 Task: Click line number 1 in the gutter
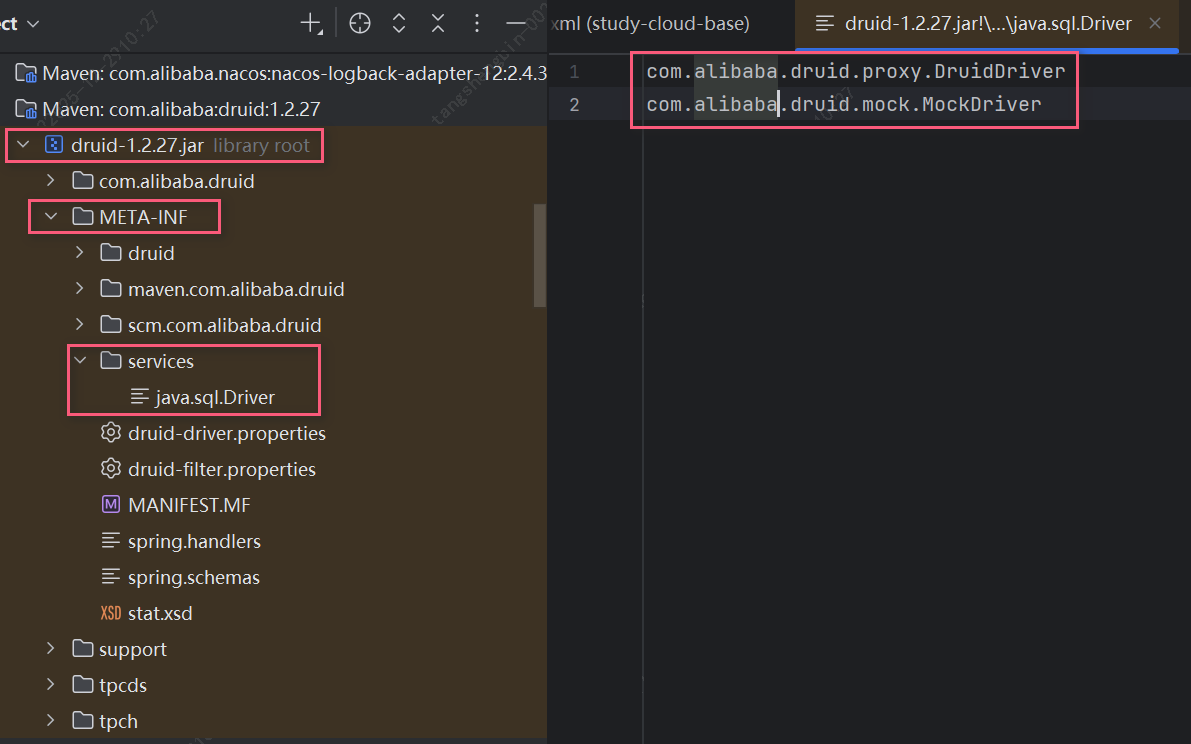tap(574, 72)
